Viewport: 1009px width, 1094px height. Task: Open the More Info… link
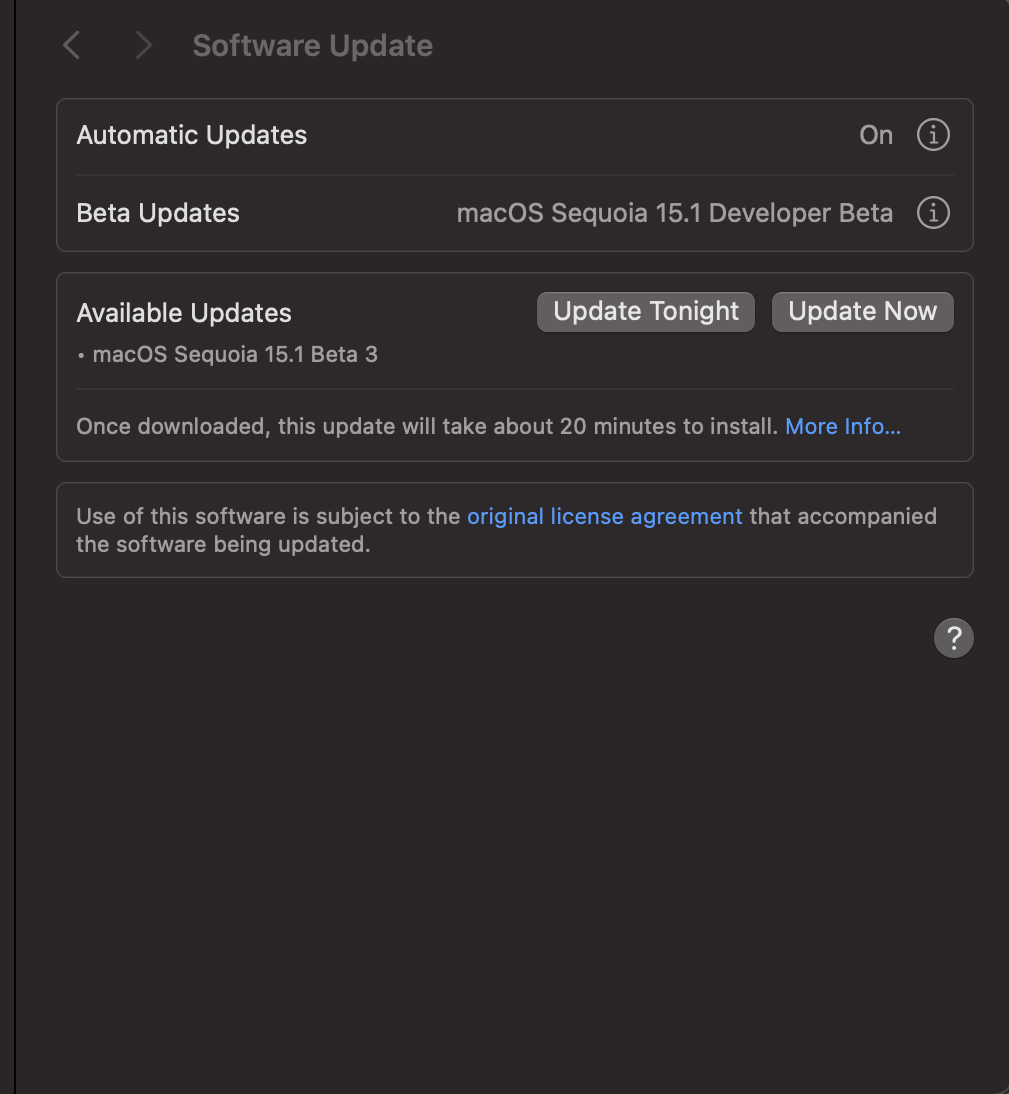click(843, 426)
